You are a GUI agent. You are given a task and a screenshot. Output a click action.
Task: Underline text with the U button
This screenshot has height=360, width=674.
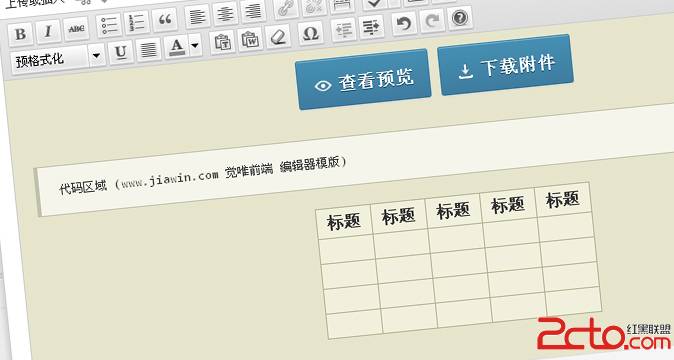121,52
